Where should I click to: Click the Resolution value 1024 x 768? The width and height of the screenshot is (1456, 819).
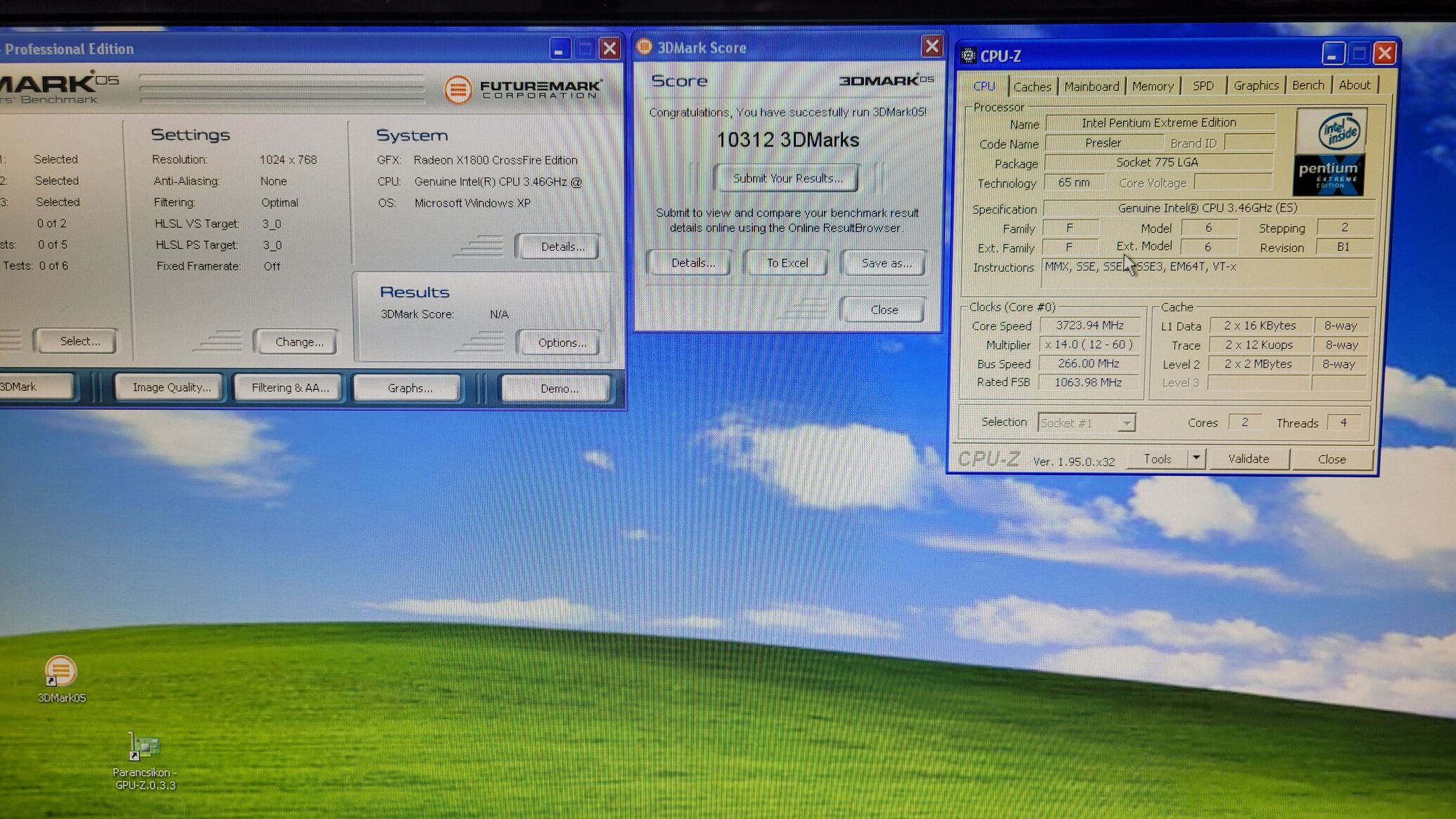(288, 160)
